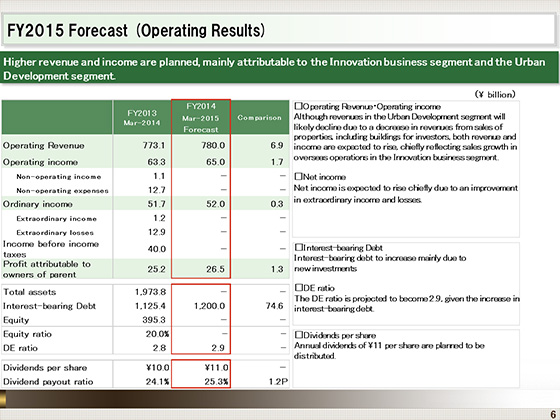
Task: Click the Equity ratio value 20.0%
Action: point(158,334)
